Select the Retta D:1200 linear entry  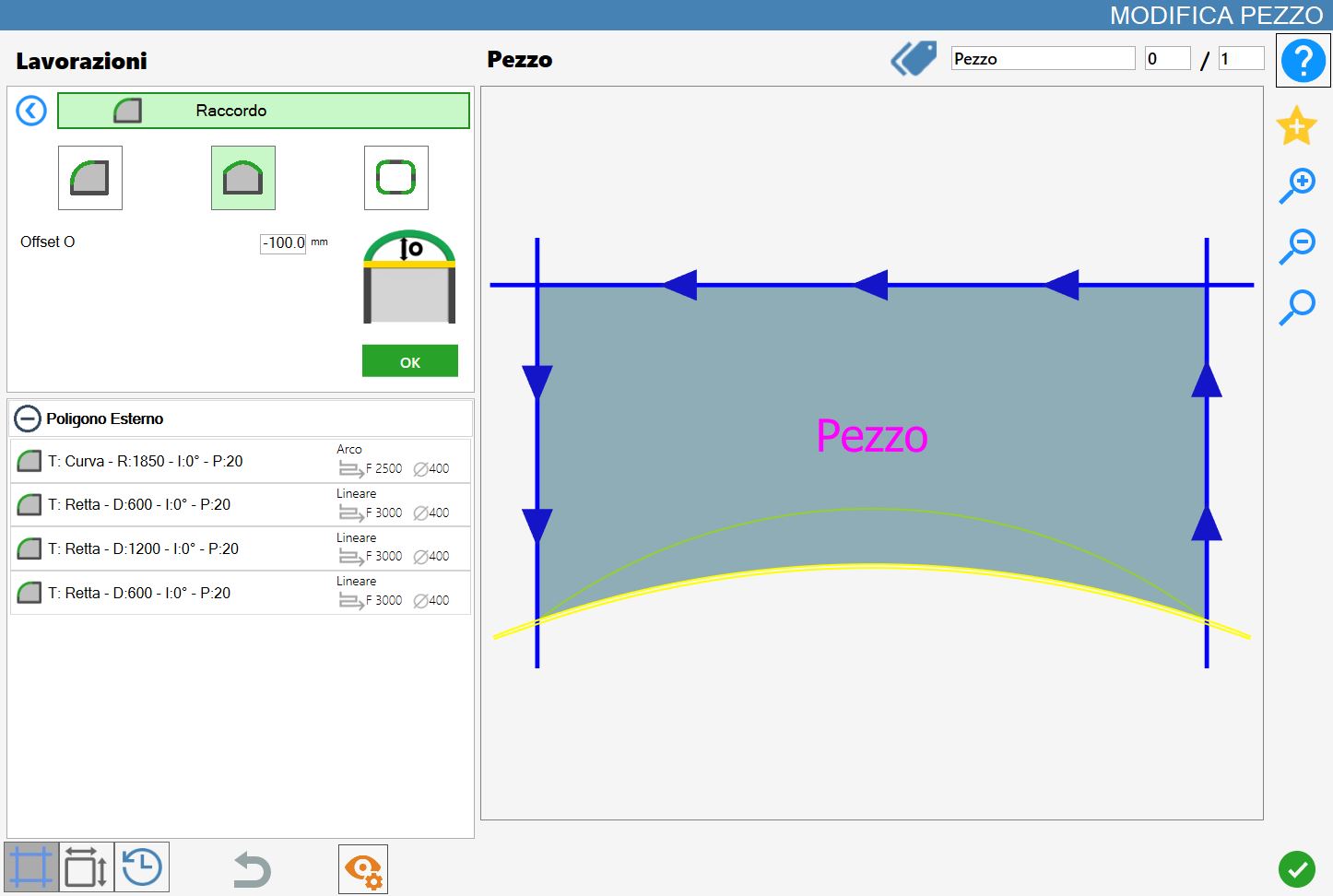tap(241, 548)
